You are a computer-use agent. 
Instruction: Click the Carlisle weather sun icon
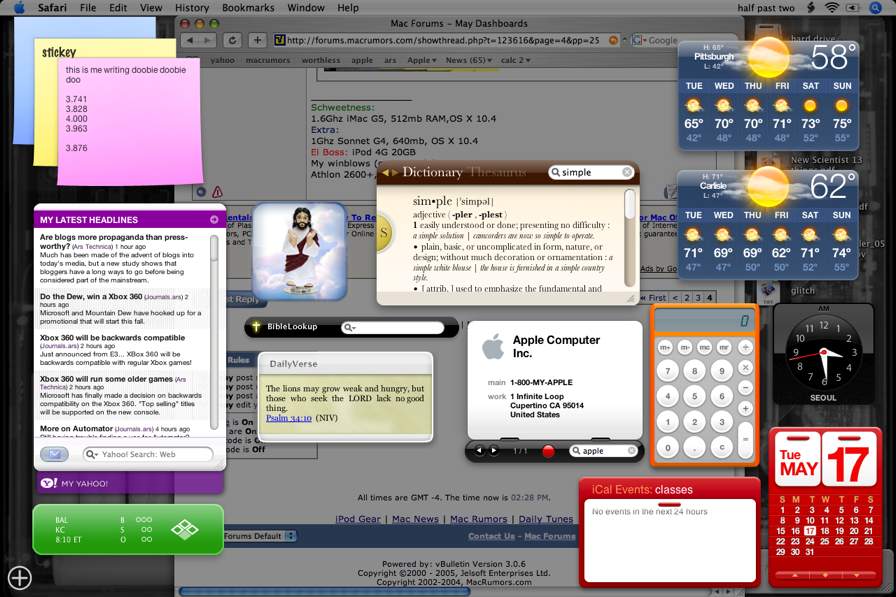(768, 187)
